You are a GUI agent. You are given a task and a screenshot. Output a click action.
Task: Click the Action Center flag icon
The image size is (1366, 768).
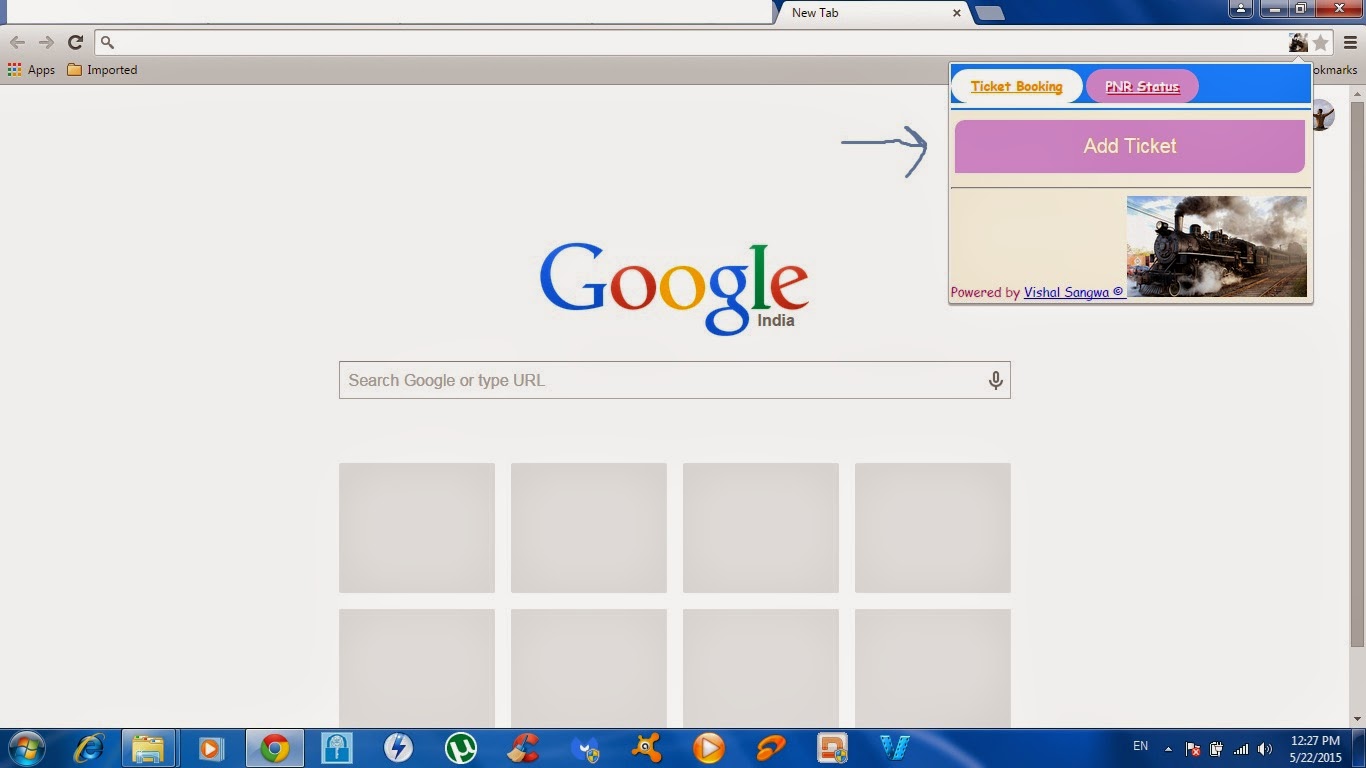pyautogui.click(x=1193, y=749)
